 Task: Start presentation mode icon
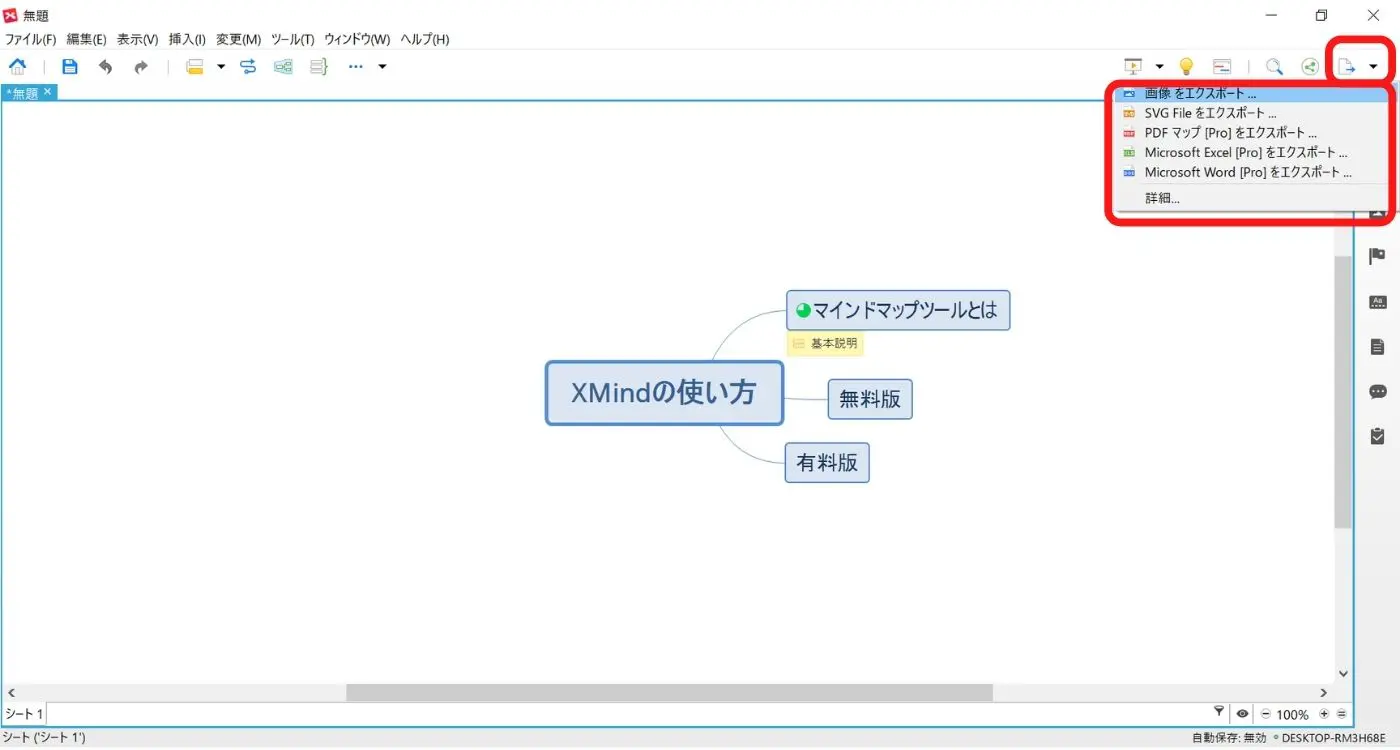coord(1133,67)
